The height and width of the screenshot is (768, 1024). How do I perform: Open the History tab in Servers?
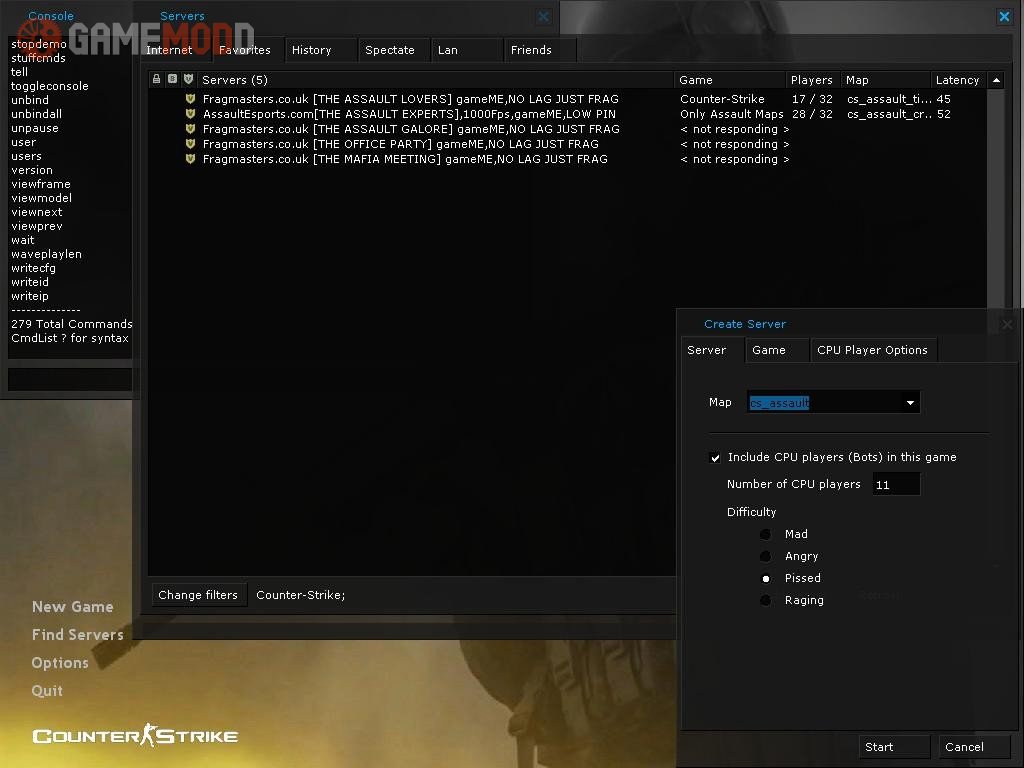(x=312, y=50)
